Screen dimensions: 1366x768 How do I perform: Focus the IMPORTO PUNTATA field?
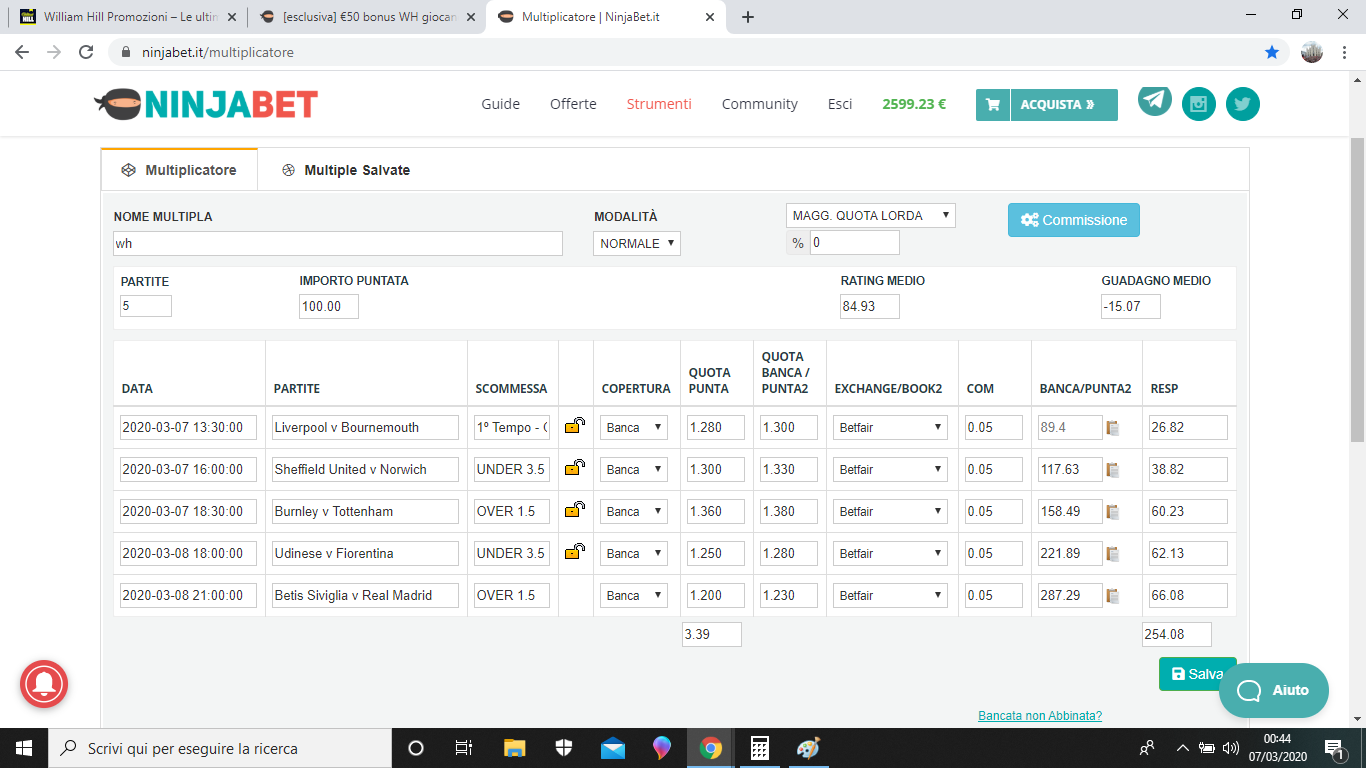329,306
